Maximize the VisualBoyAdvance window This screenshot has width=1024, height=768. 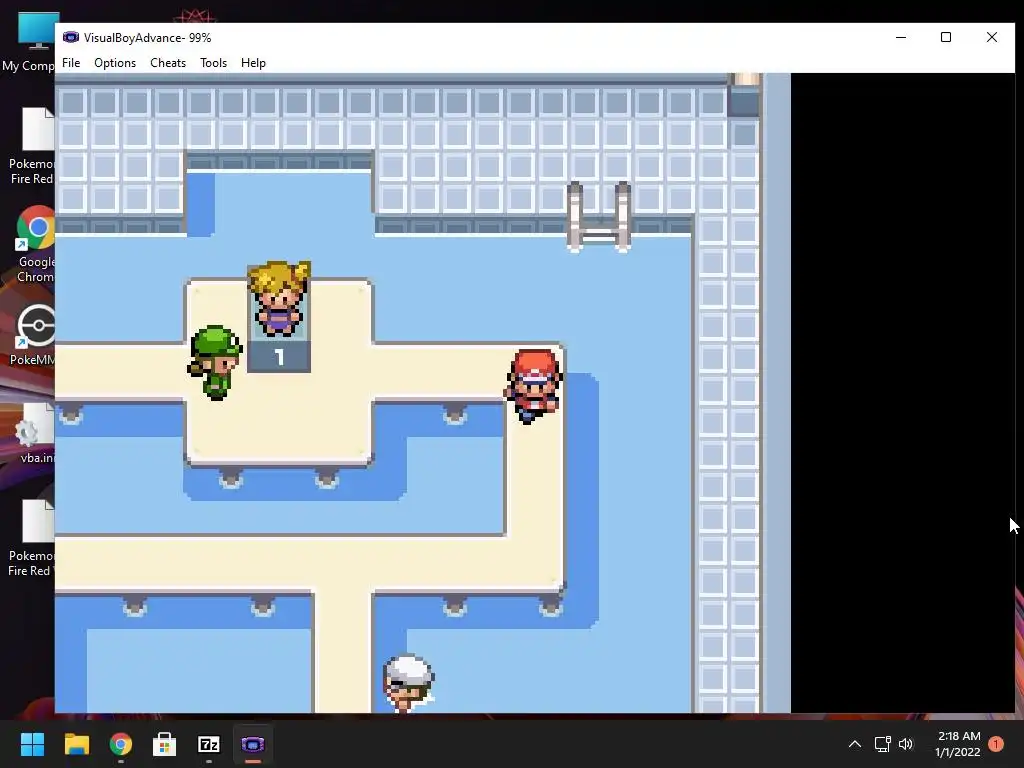coord(946,37)
